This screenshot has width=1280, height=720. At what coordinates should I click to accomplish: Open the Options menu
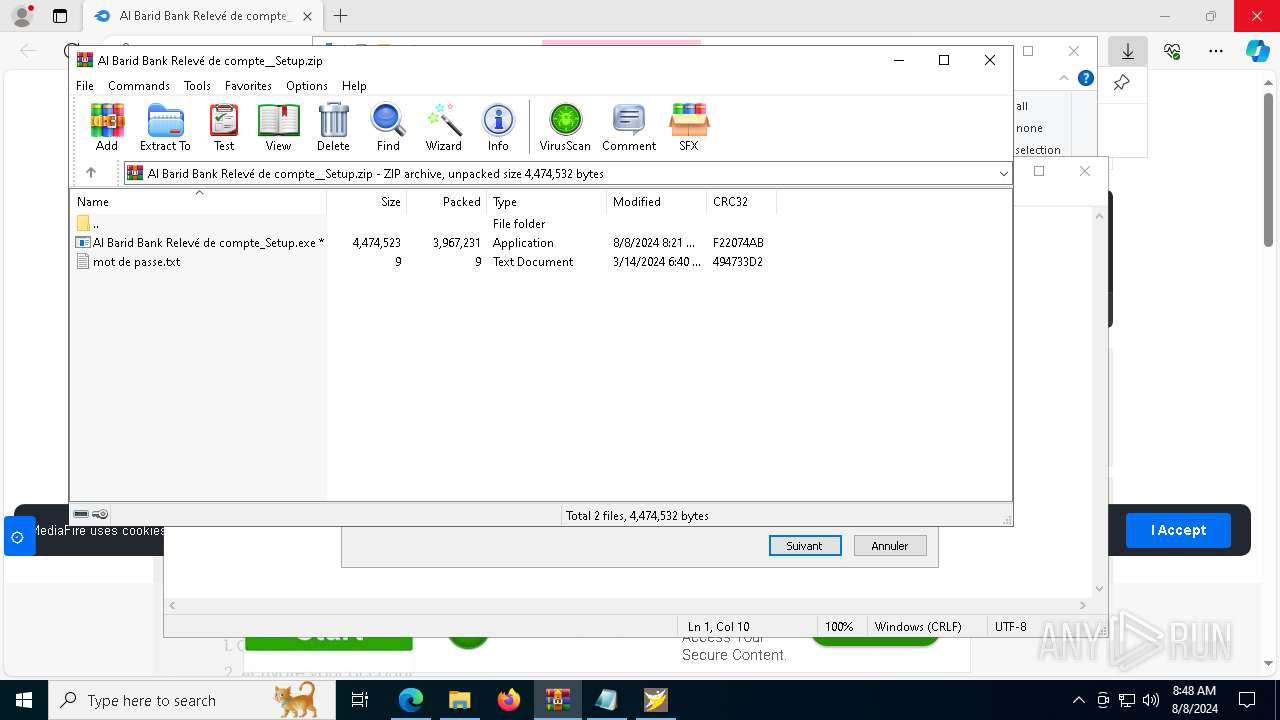307,86
